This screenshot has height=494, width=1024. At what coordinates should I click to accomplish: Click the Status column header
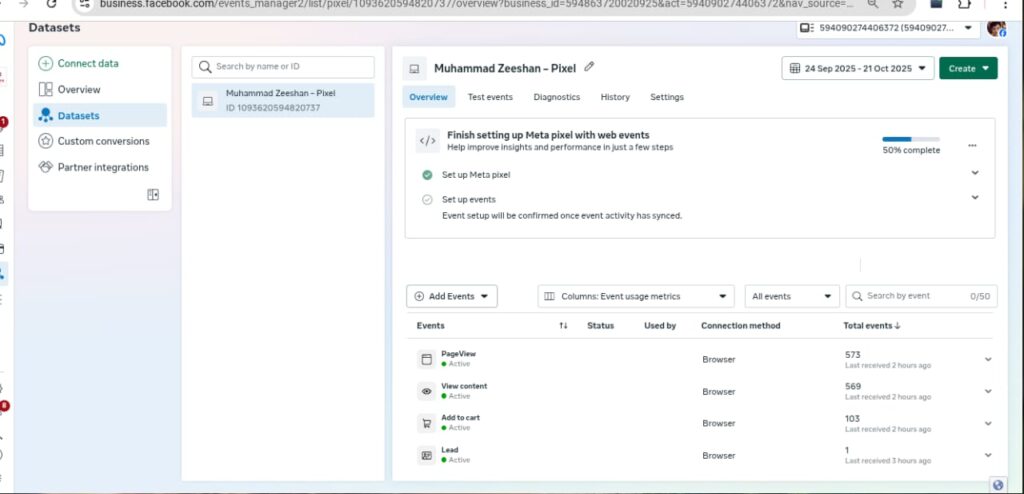(600, 325)
